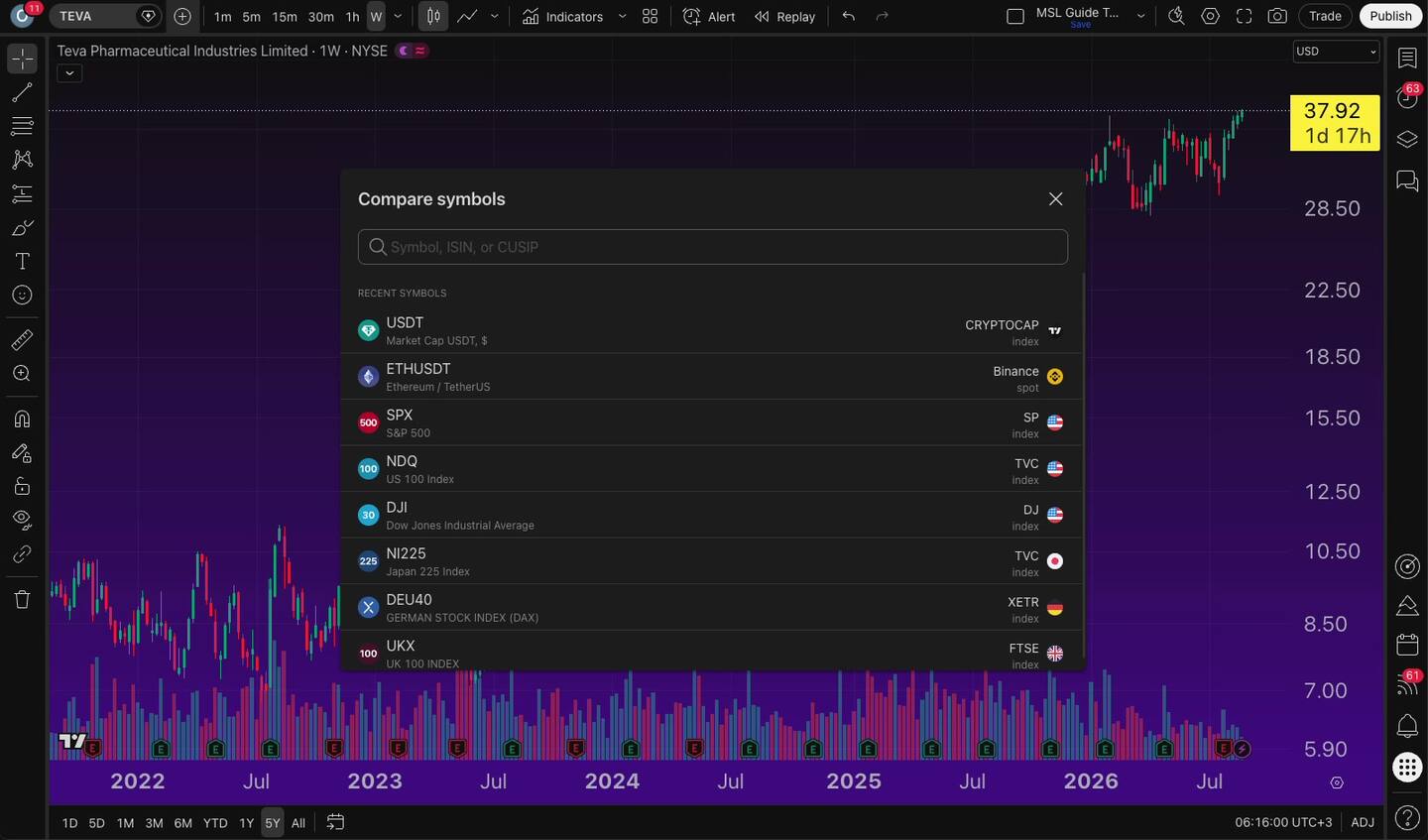Open quick search icon in toolbar
This screenshot has width=1428, height=840.
point(1176,17)
